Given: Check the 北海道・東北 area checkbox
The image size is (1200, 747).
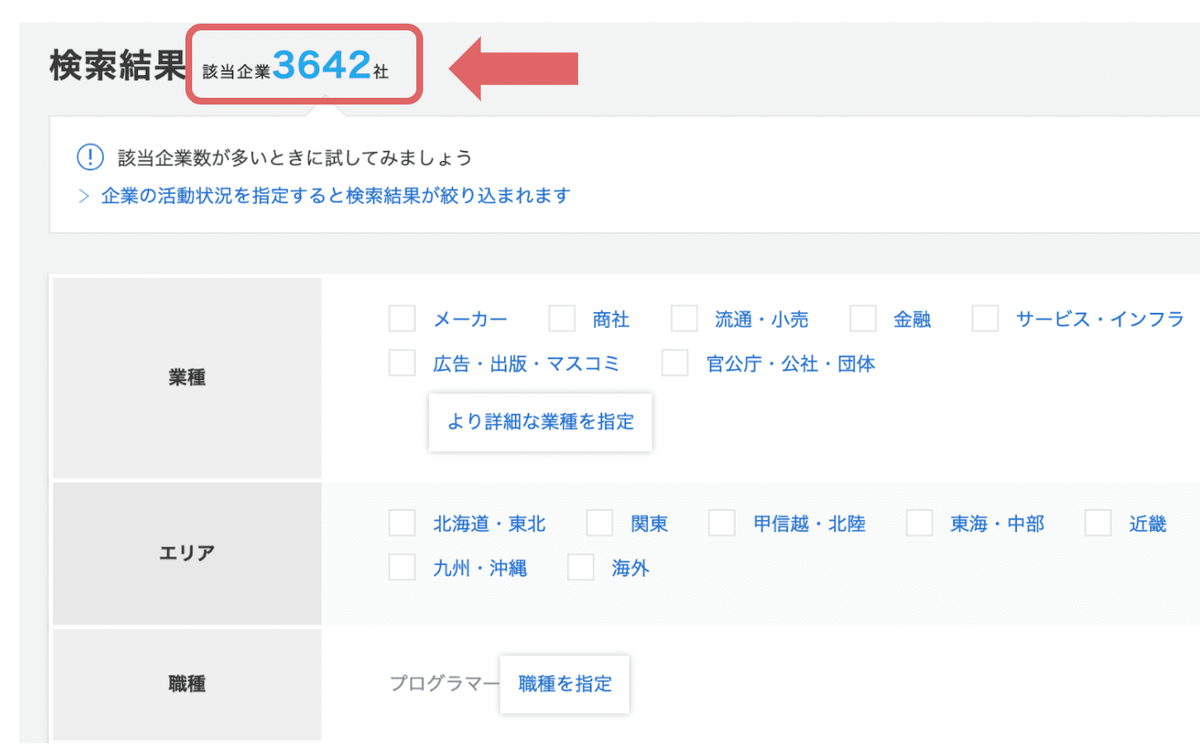Looking at the screenshot, I should pos(402,523).
